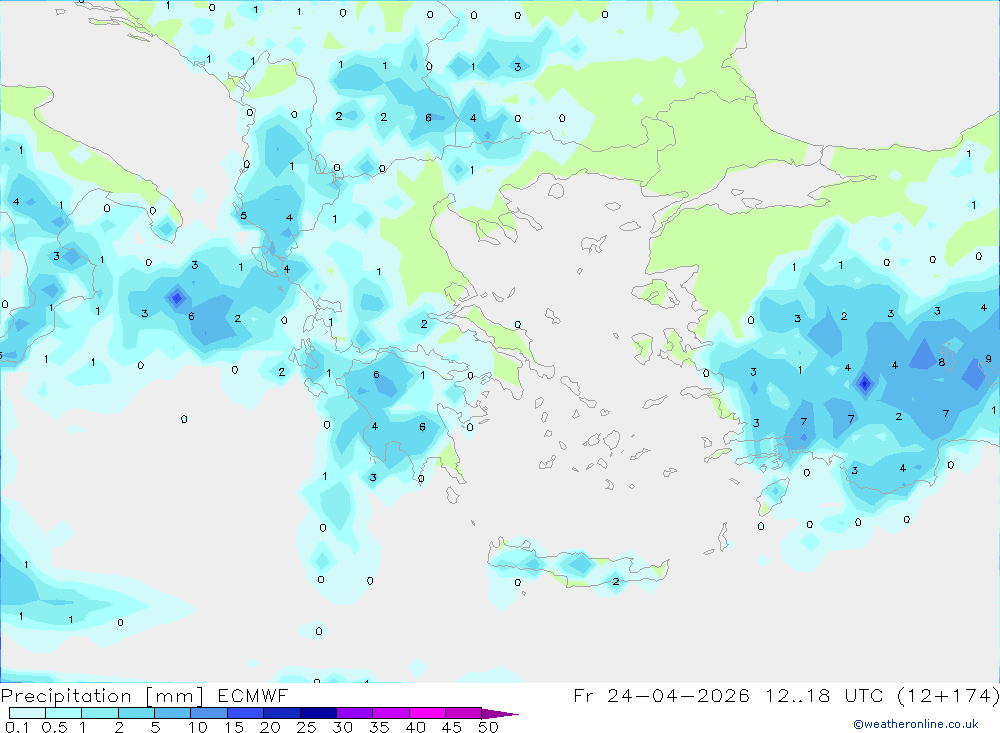Viewport: 1000px width, 733px height.
Task: Click the legend scale label '15'
Action: click(234, 727)
